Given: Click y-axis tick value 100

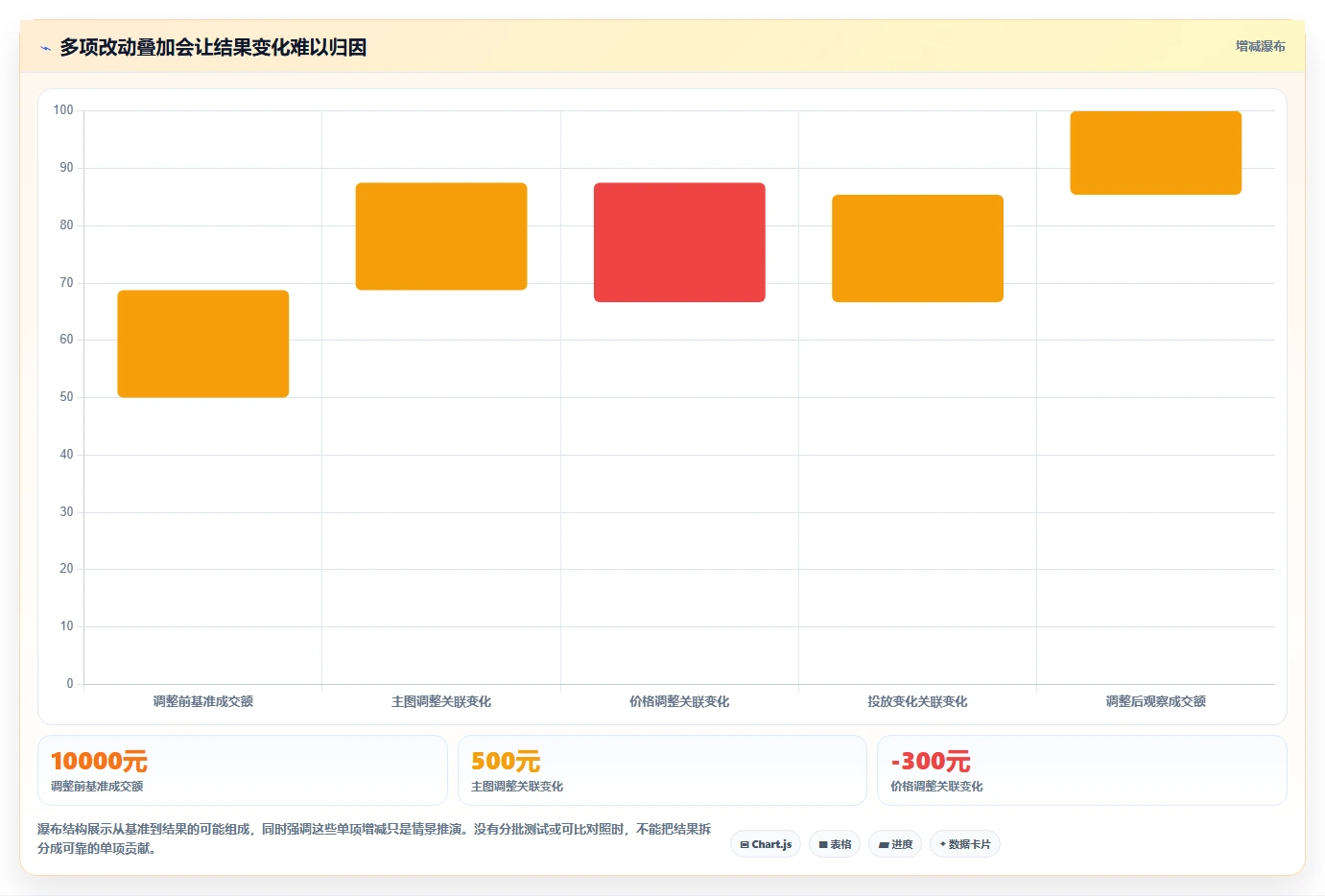Looking at the screenshot, I should (63, 110).
